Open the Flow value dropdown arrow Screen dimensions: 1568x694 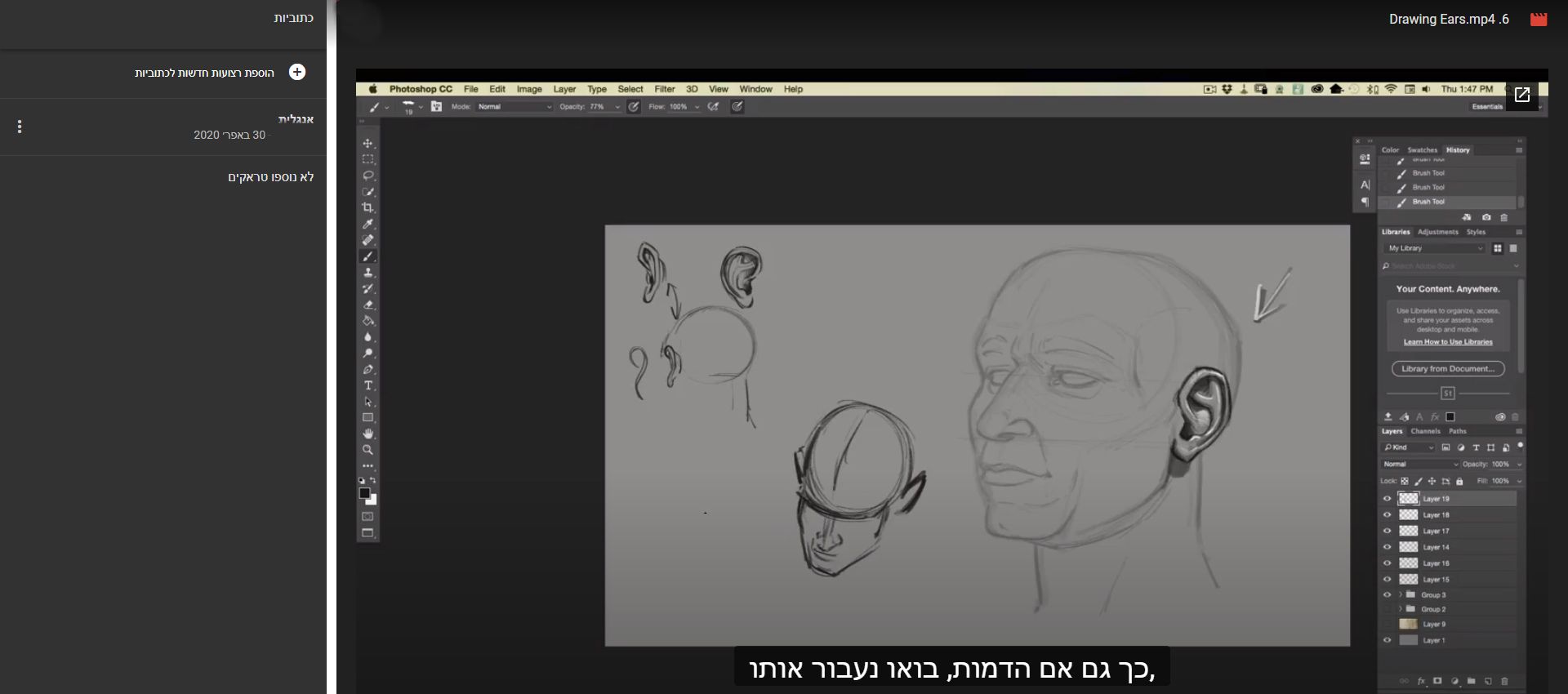coord(697,107)
